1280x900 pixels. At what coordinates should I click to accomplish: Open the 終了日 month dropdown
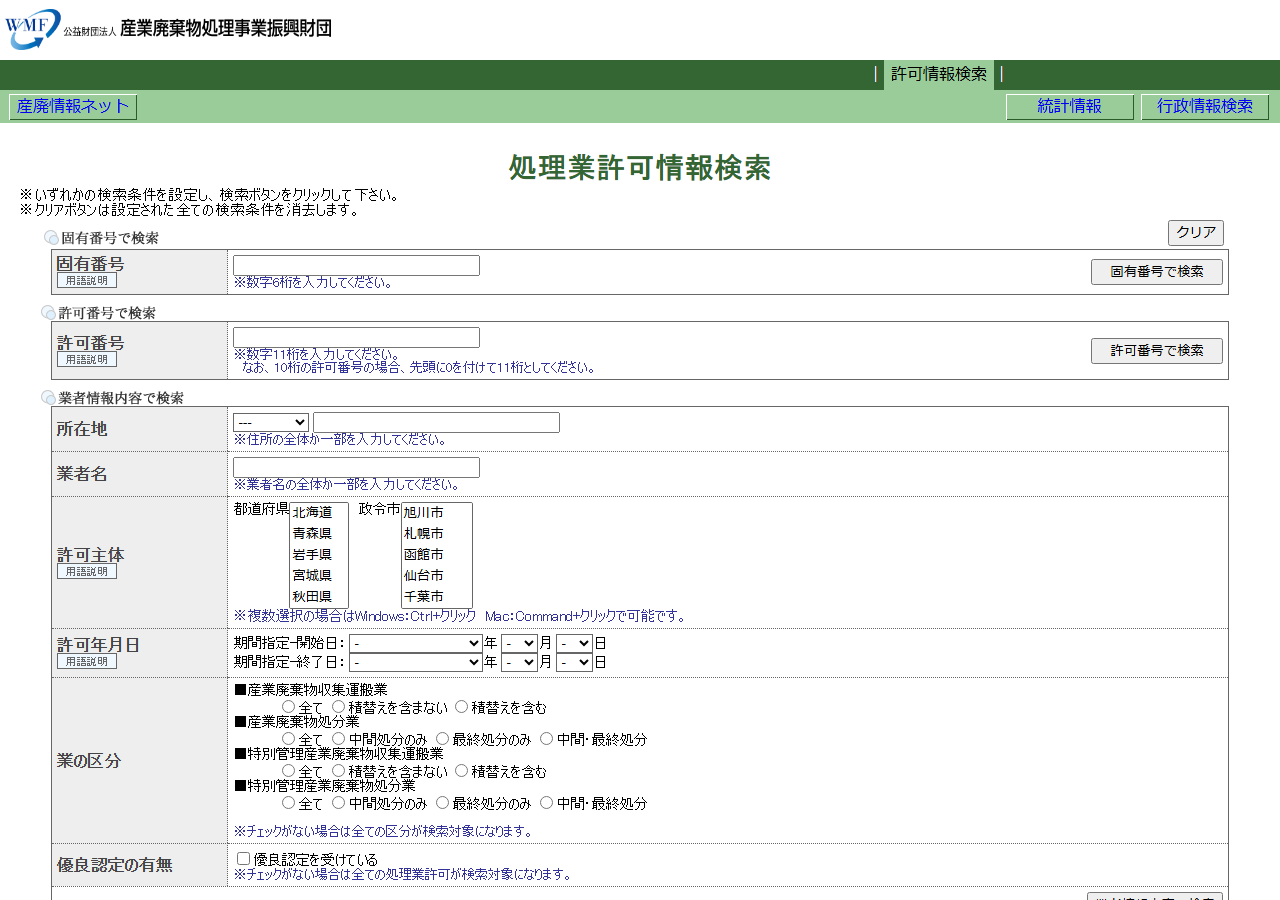520,662
